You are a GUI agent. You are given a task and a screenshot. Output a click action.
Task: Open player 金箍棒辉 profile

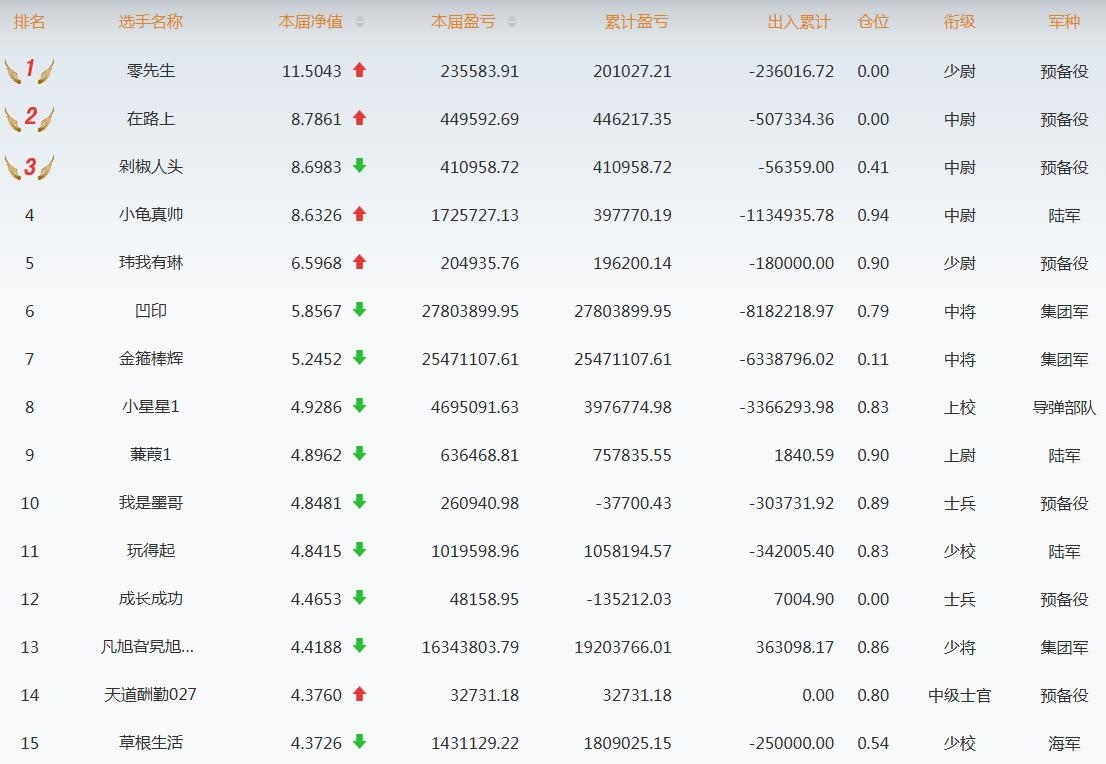pyautogui.click(x=151, y=359)
